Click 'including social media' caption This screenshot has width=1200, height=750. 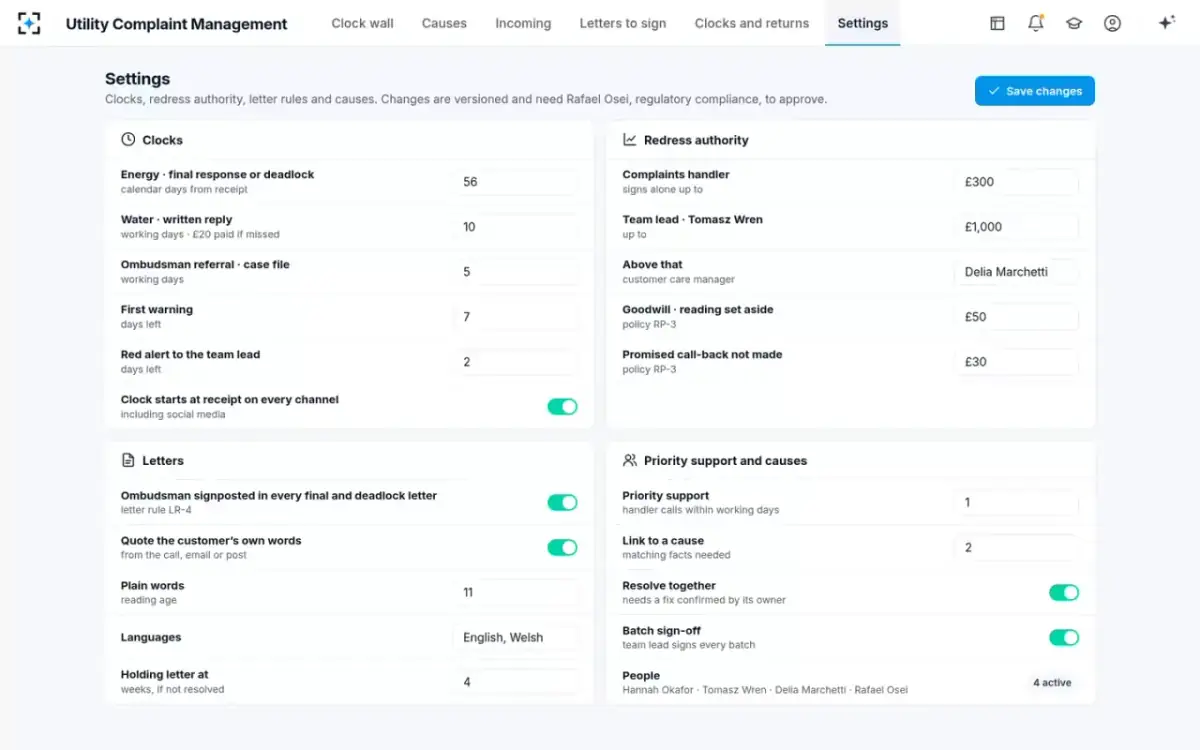coord(173,415)
